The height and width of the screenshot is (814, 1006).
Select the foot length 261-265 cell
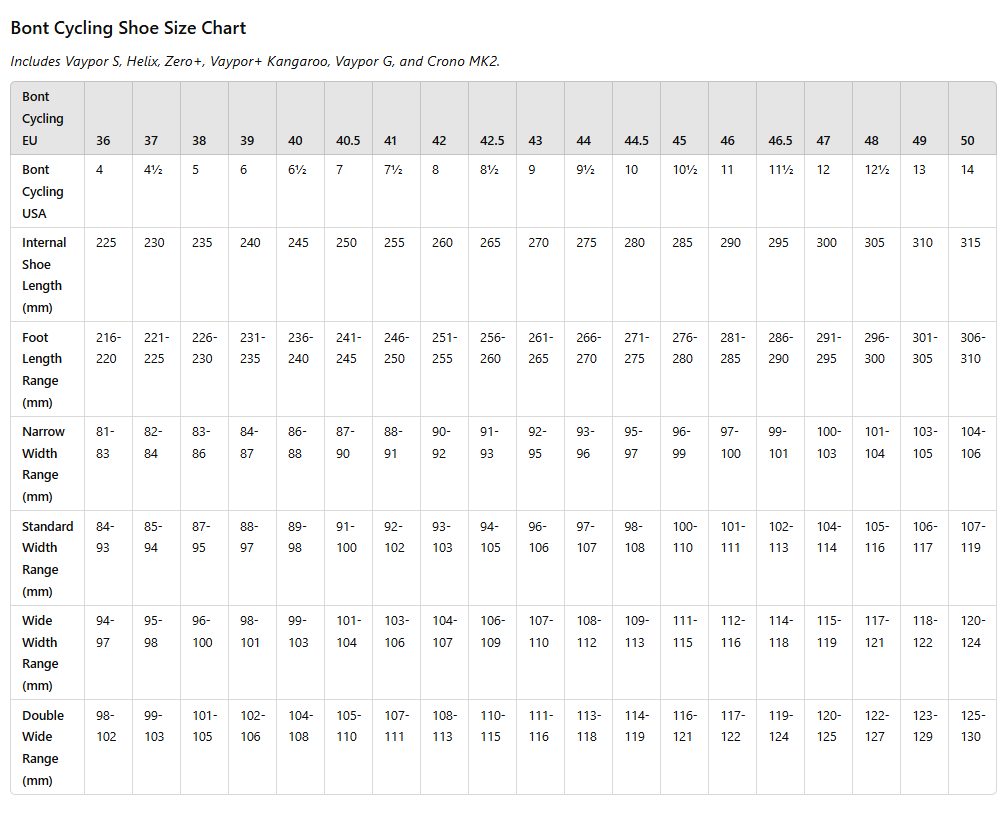538,348
